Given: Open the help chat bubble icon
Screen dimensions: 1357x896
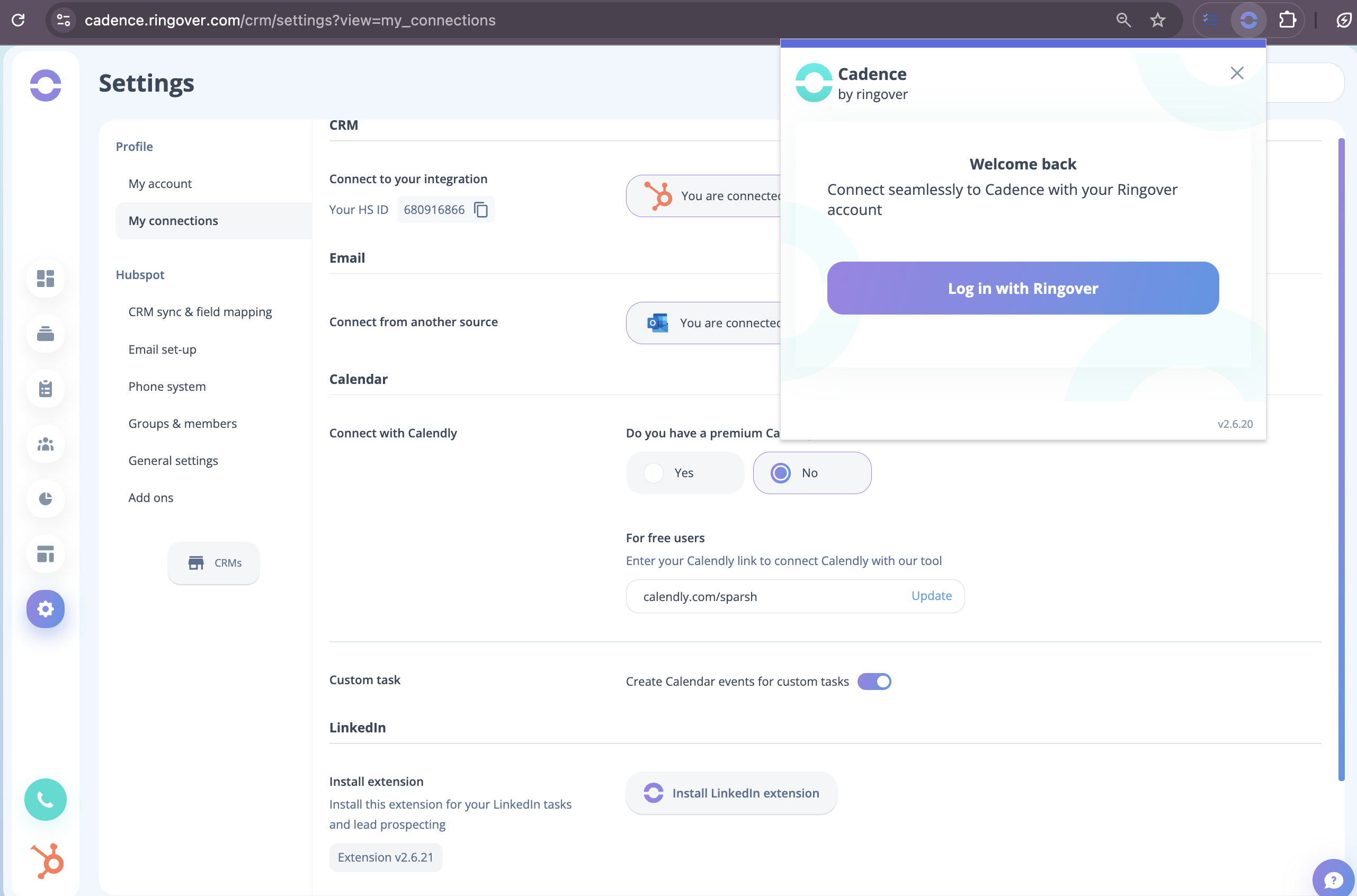Looking at the screenshot, I should [x=1333, y=880].
